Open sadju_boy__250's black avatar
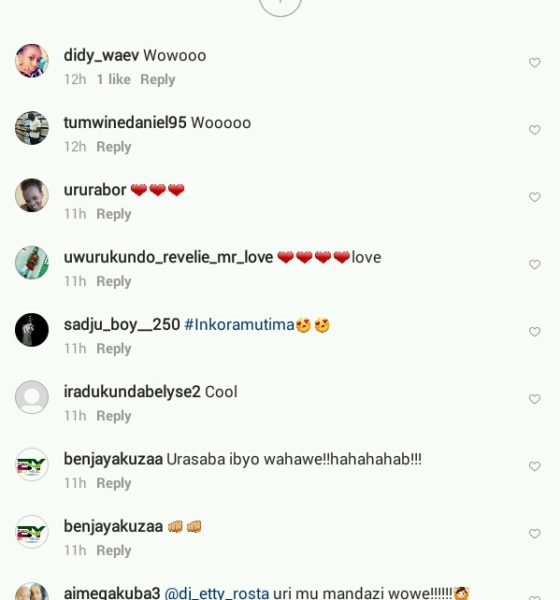The height and width of the screenshot is (600, 560). tap(32, 330)
